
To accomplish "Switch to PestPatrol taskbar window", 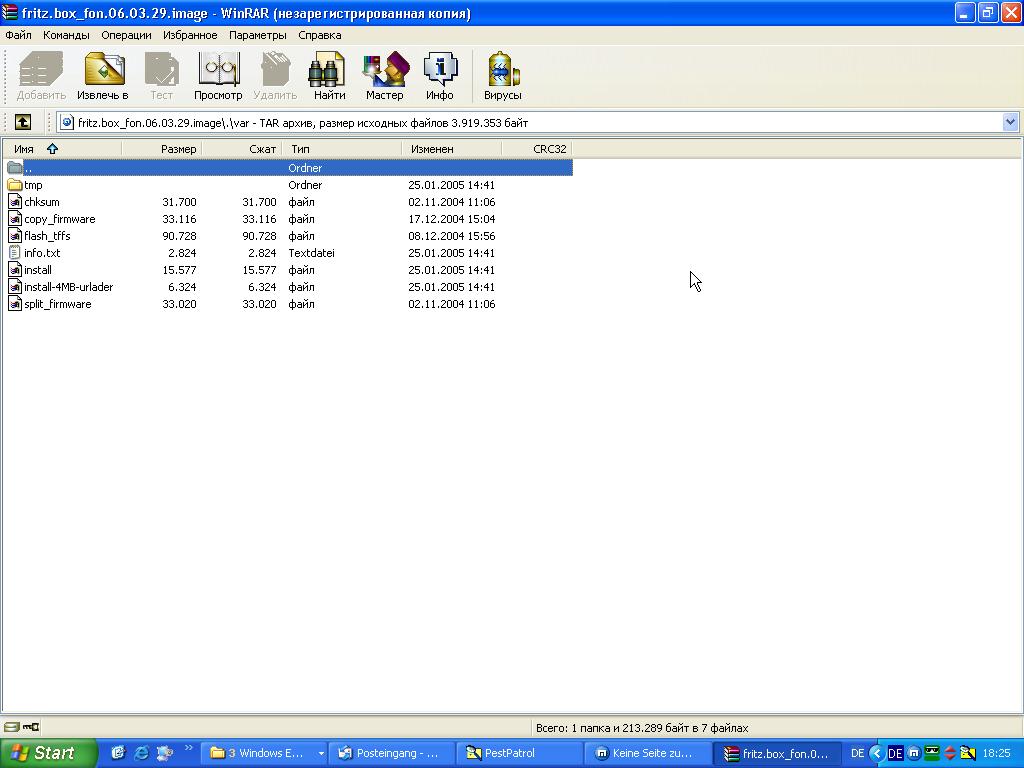I will 518,754.
